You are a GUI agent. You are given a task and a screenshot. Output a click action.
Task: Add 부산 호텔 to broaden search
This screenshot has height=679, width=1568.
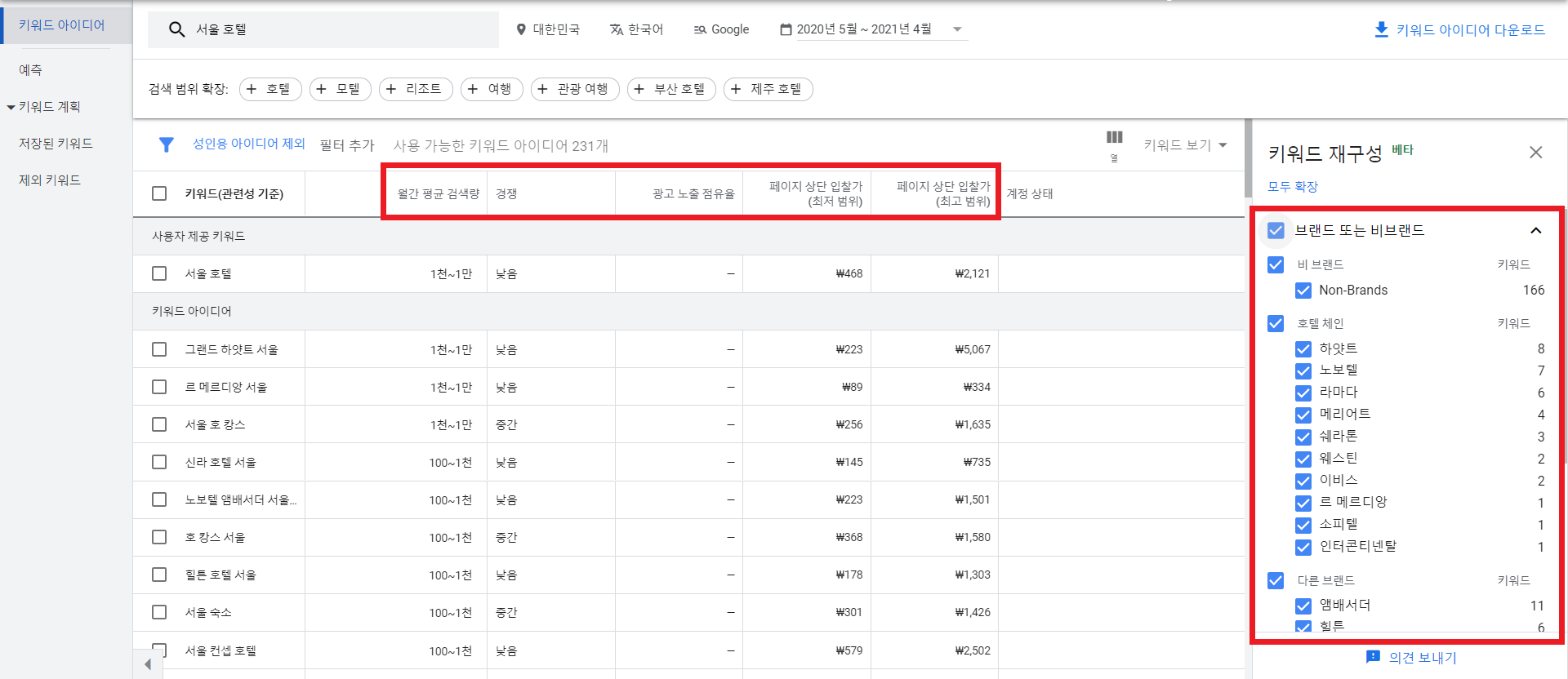[671, 89]
